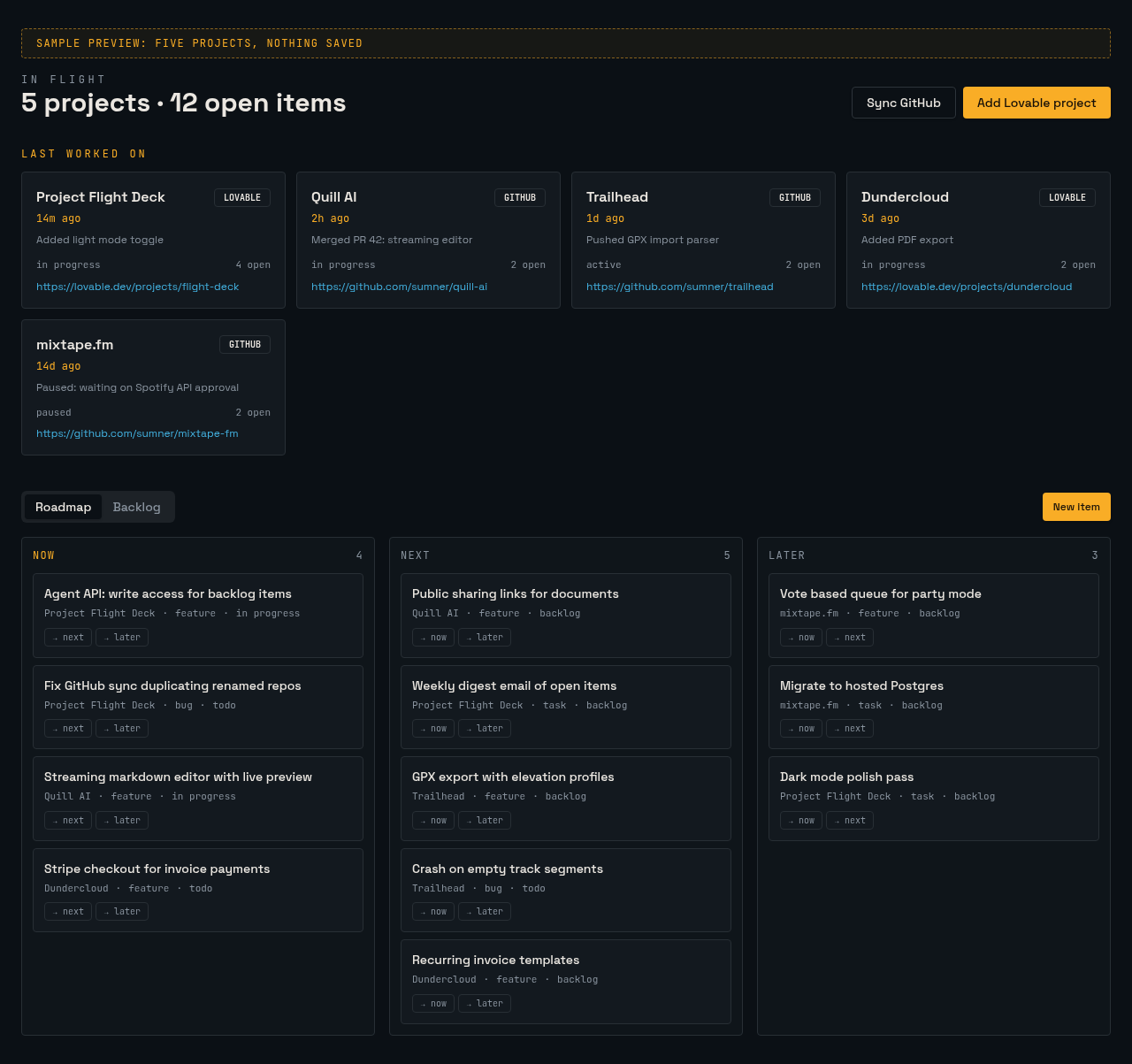The width and height of the screenshot is (1132, 1064).
Task: Select the Trailhead project title
Action: (x=617, y=197)
